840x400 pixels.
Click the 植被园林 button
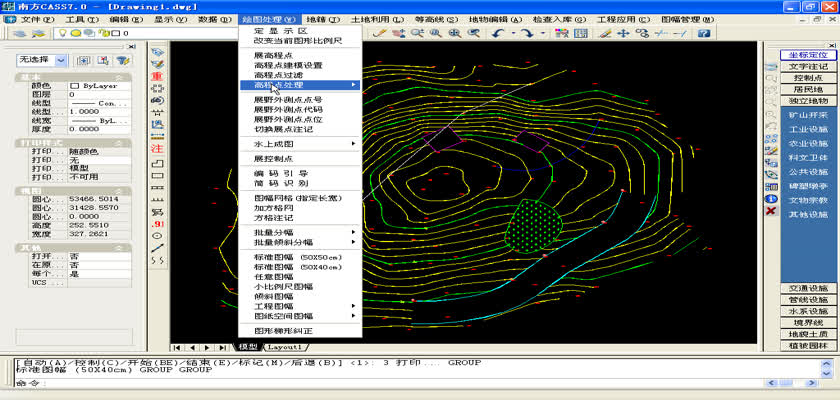[x=808, y=346]
